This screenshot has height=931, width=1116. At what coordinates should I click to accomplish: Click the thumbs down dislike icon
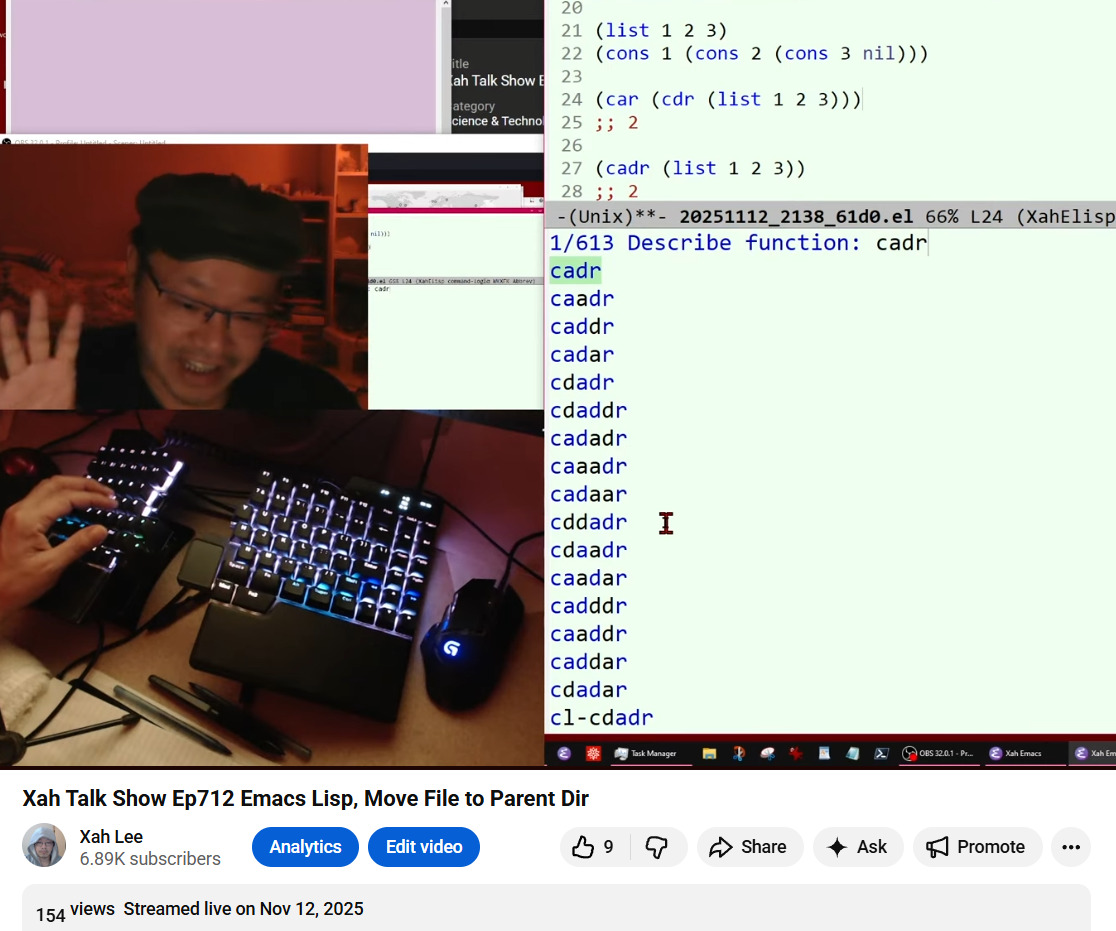click(x=657, y=847)
